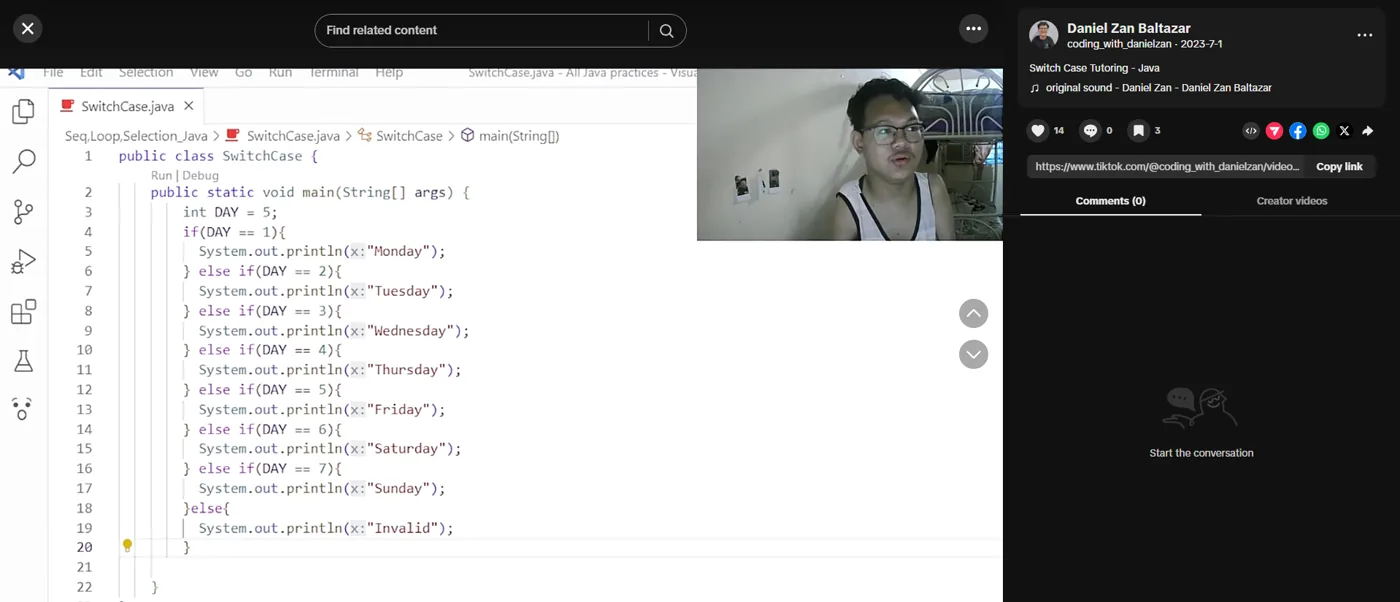Open the three-dot menu above the video

coord(973,29)
